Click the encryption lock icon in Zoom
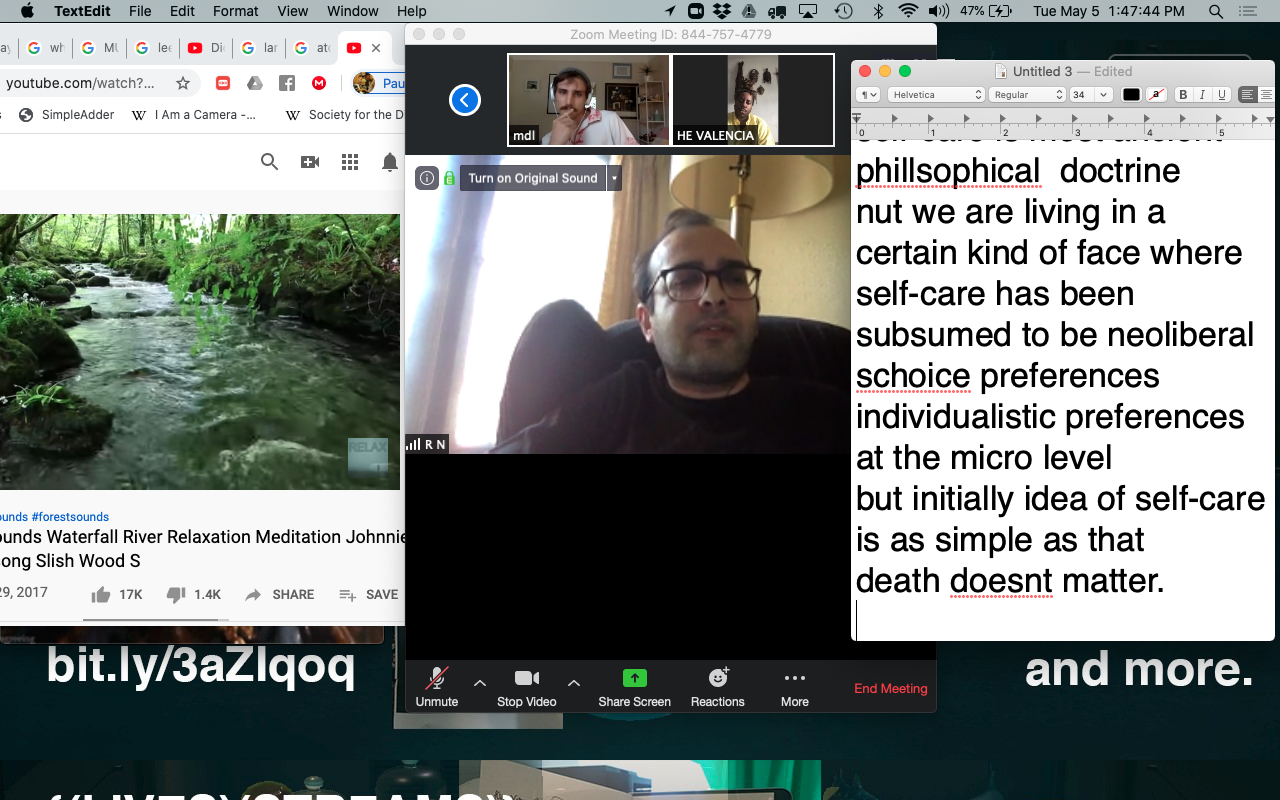Screen dimensions: 1280x800 447,177
